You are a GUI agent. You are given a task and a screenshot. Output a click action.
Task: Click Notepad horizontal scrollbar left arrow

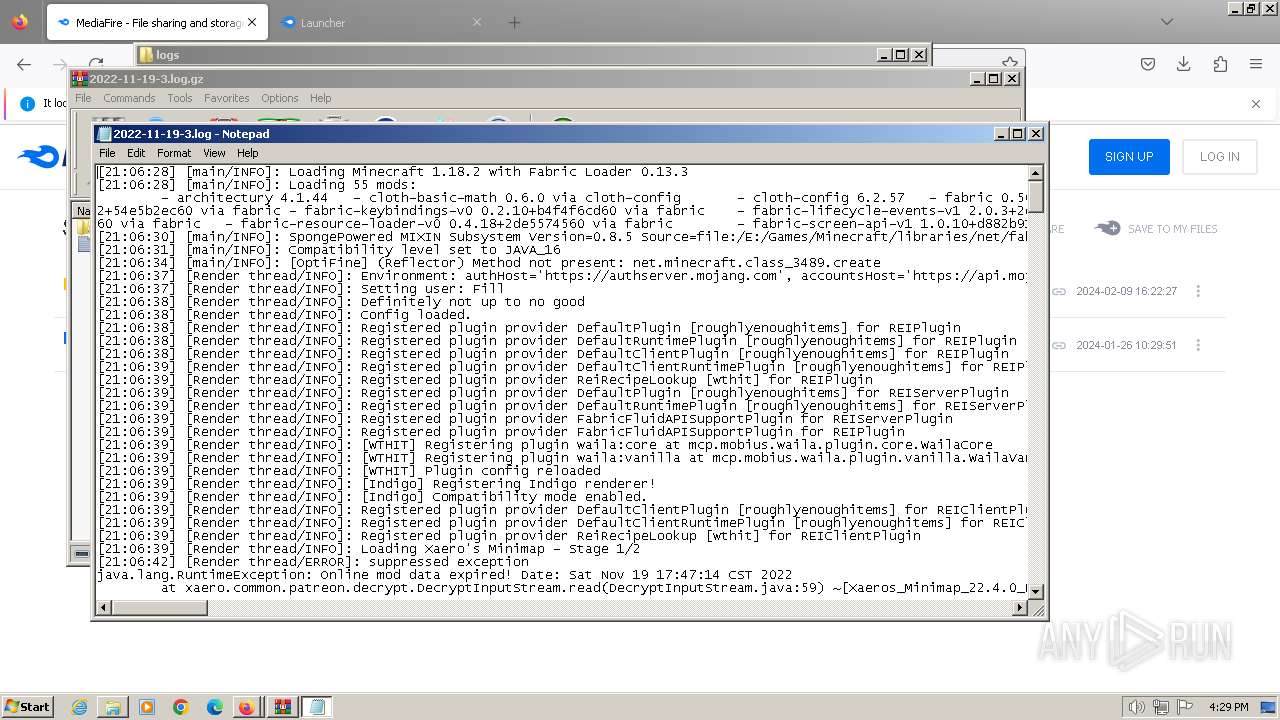coord(104,607)
